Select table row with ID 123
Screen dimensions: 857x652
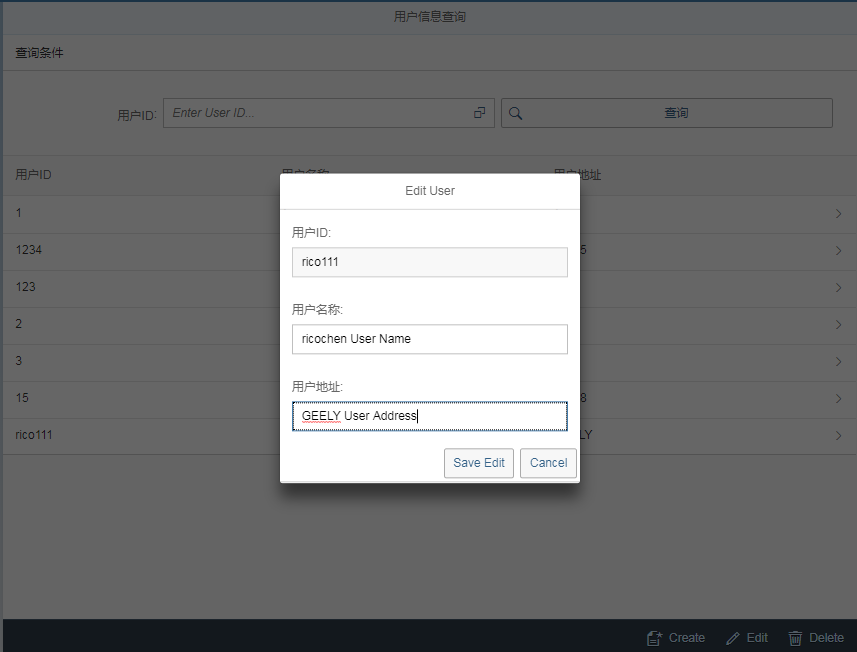430,287
